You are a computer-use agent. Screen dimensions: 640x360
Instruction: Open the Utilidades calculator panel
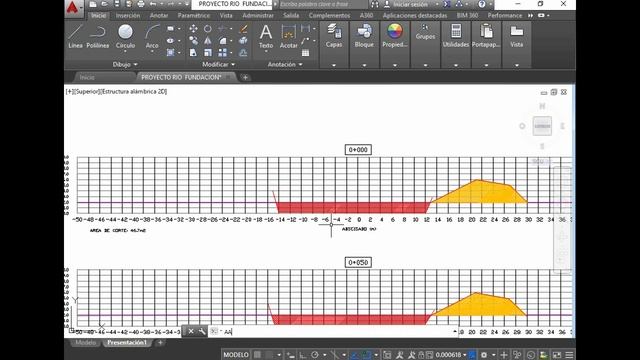(x=456, y=36)
